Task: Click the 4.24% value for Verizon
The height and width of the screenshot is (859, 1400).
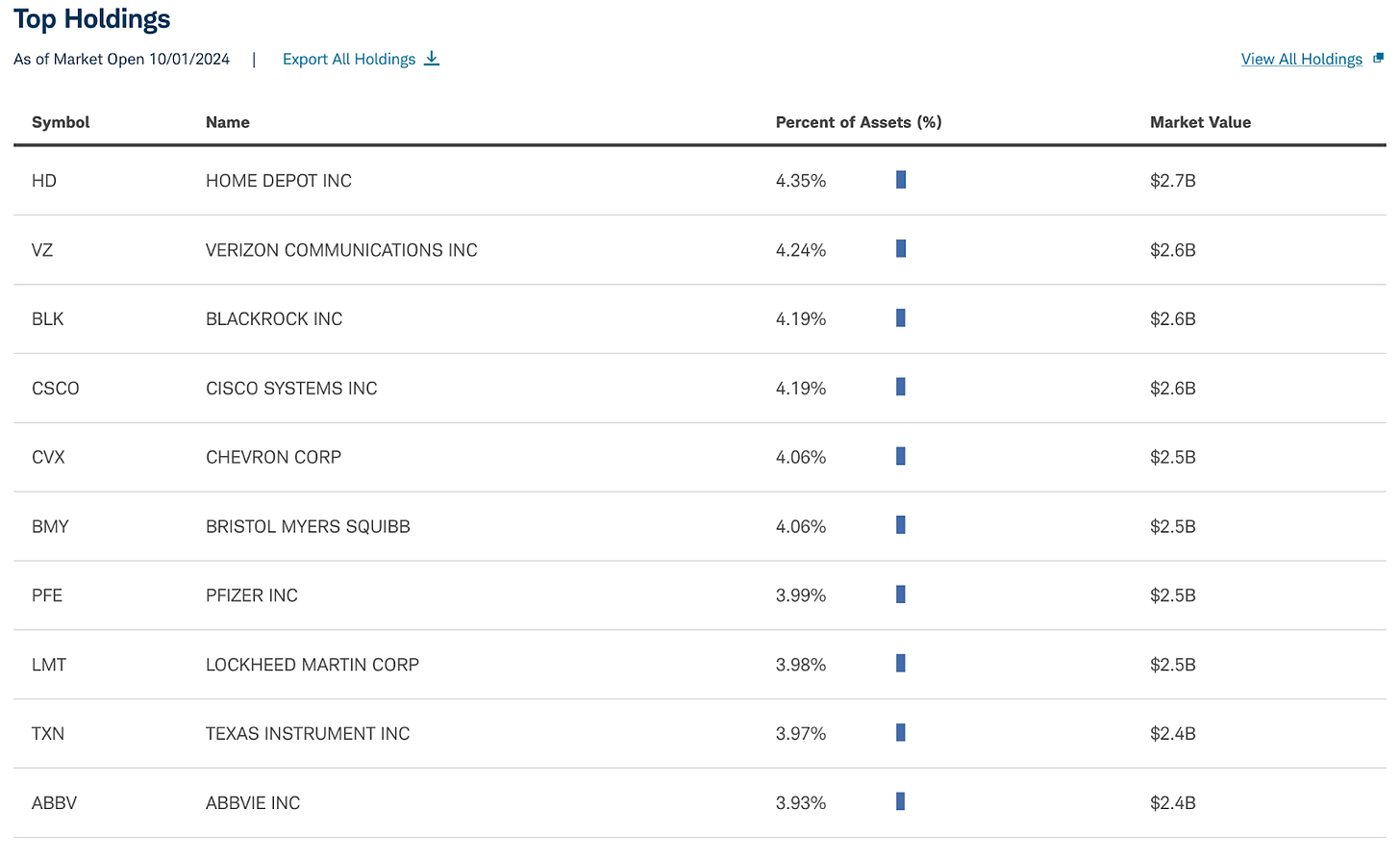Action: 801,250
